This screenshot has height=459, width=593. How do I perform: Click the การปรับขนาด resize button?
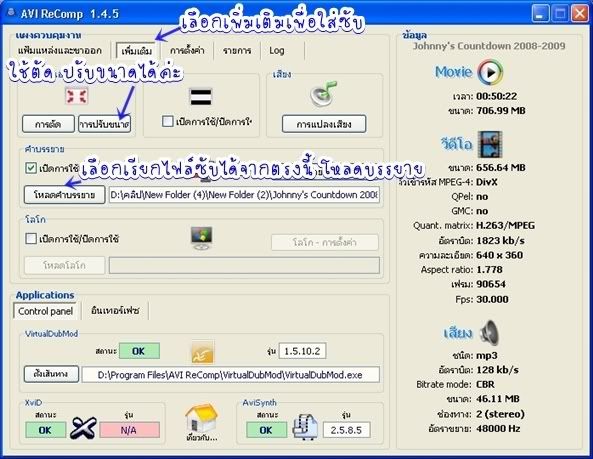pos(104,124)
